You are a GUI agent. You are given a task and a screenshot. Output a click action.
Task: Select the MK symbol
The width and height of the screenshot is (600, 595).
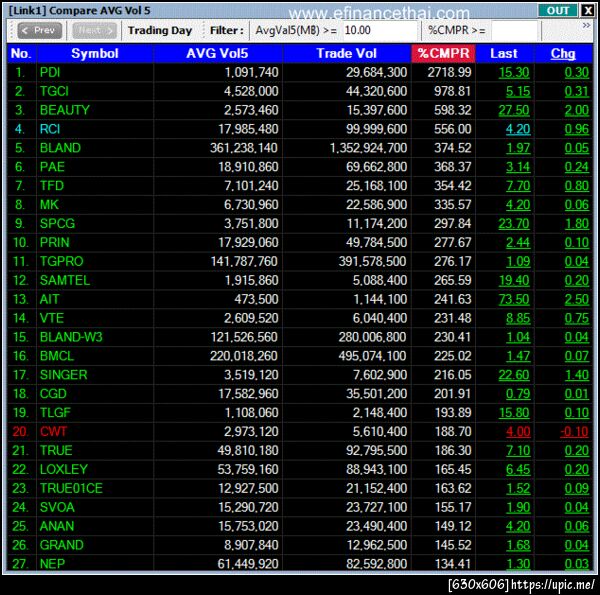(49, 205)
